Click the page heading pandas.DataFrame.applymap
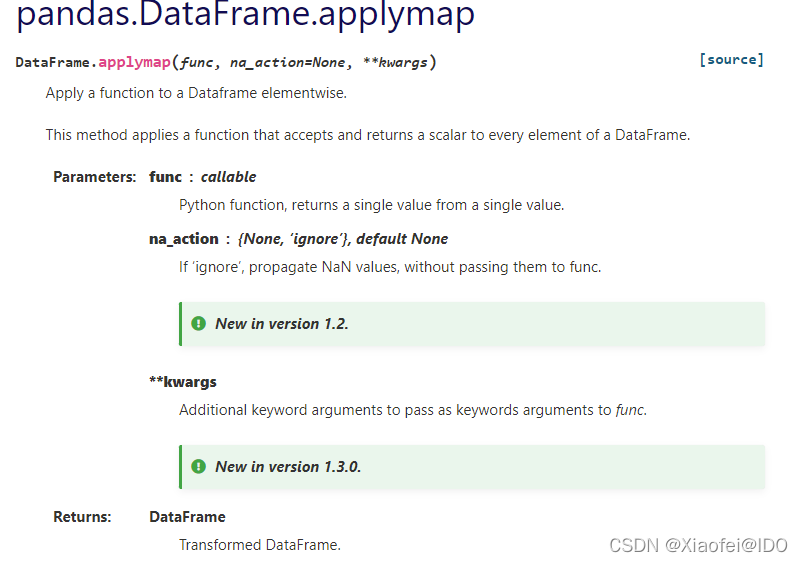The image size is (803, 562). click(x=246, y=14)
